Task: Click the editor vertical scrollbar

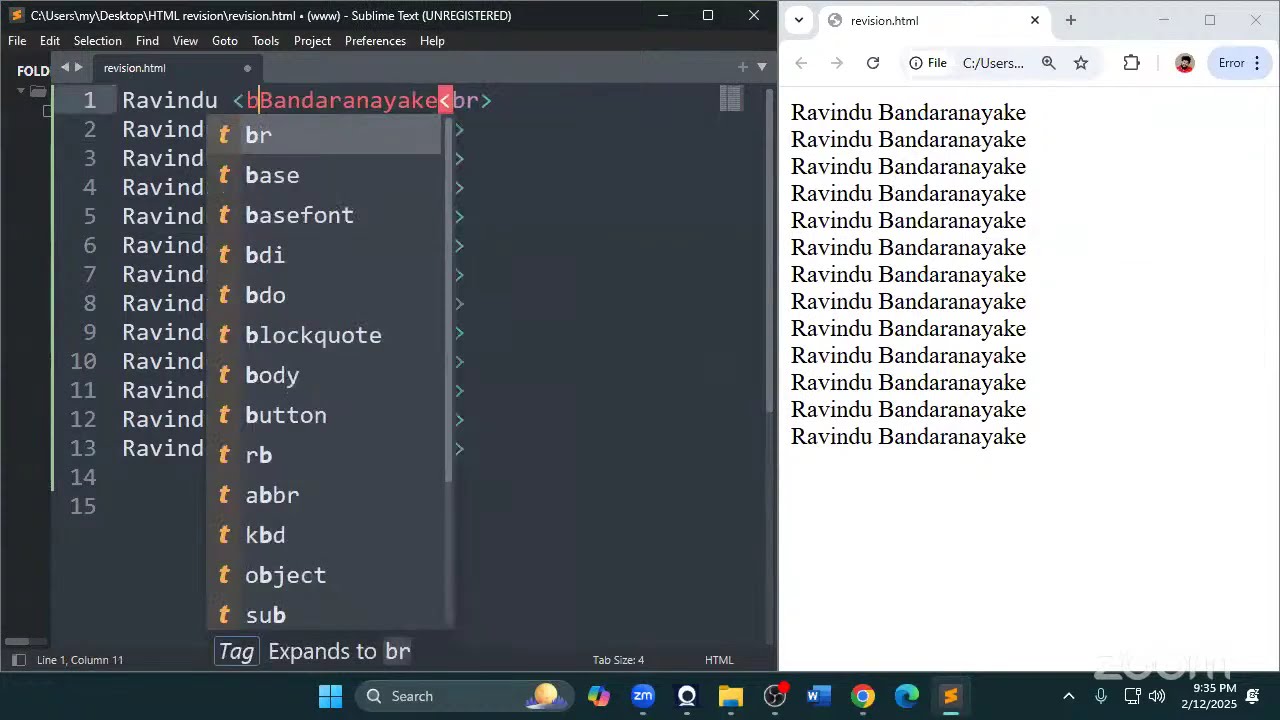Action: [x=770, y=250]
